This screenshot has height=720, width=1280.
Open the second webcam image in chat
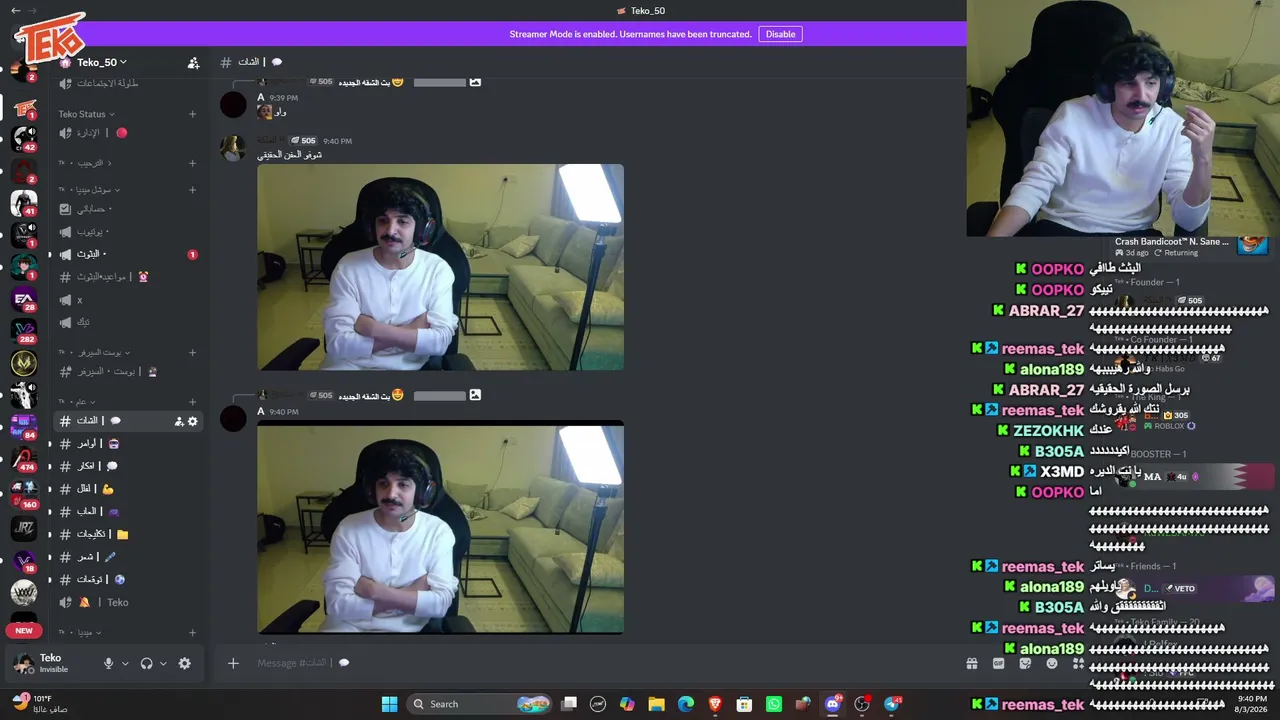tap(440, 527)
